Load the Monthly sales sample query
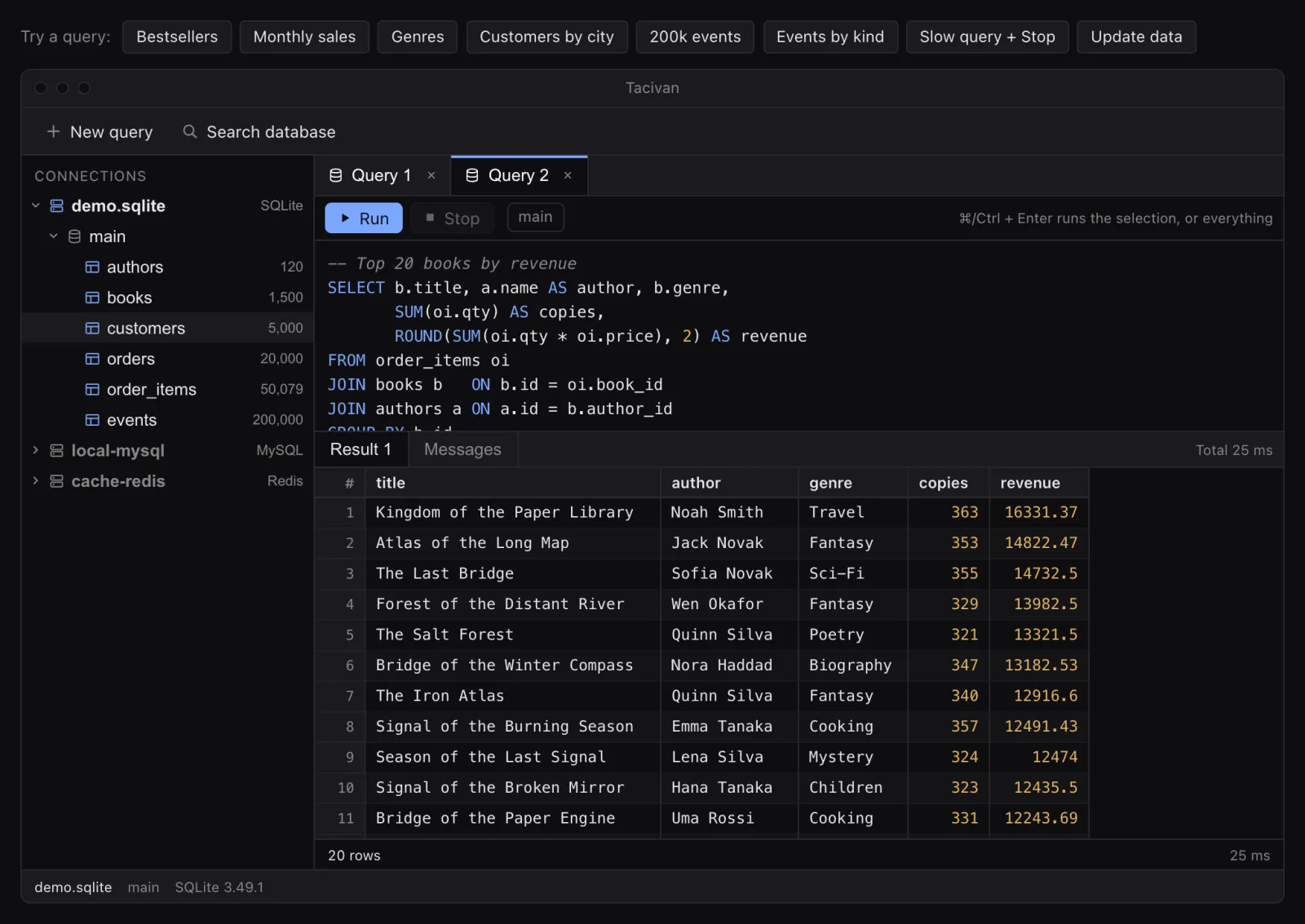The width and height of the screenshot is (1305, 924). [x=304, y=37]
